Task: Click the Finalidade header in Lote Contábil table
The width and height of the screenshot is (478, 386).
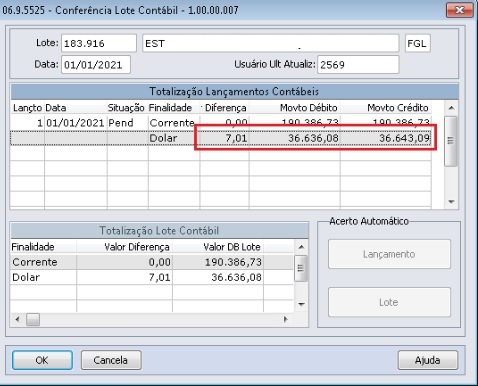Action: point(33,247)
